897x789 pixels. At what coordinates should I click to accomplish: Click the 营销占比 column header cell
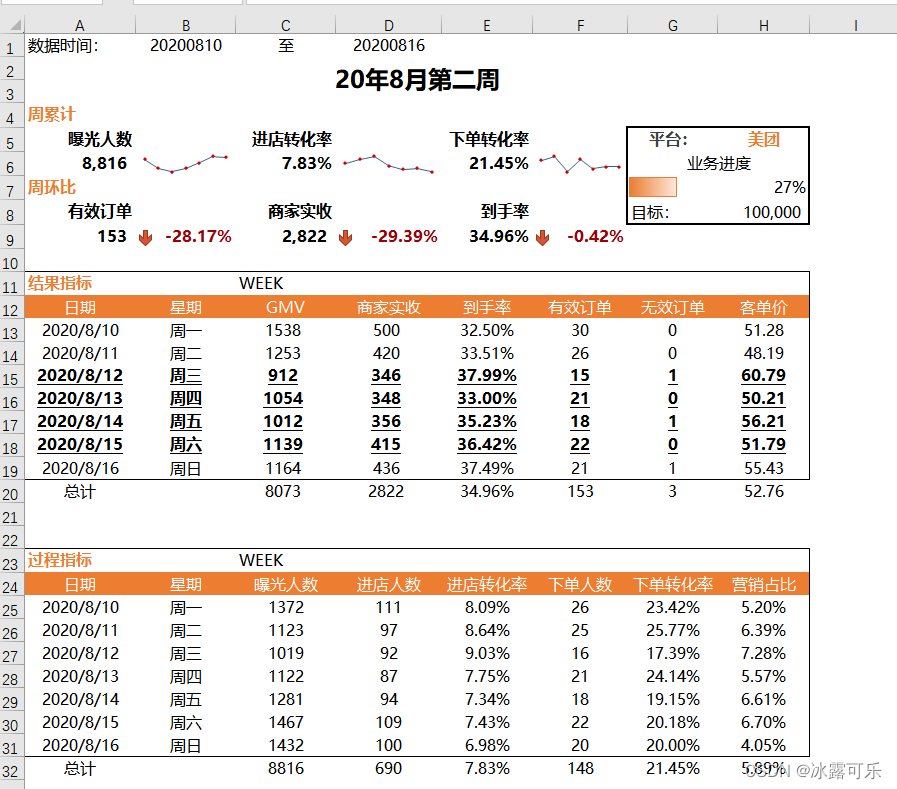764,584
